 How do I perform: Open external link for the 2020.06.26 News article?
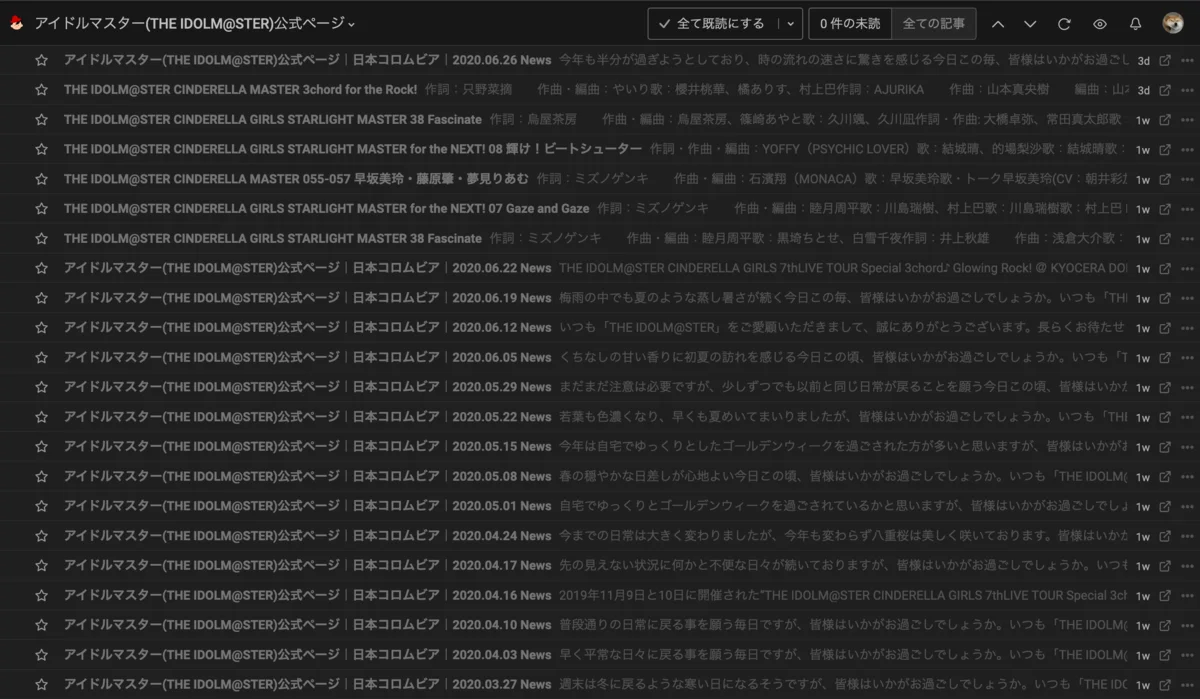click(1163, 60)
